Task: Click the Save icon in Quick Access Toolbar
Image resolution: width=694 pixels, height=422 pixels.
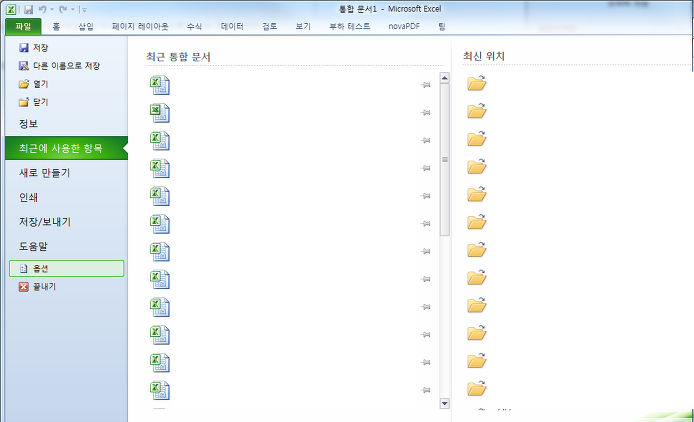Action: pos(29,9)
